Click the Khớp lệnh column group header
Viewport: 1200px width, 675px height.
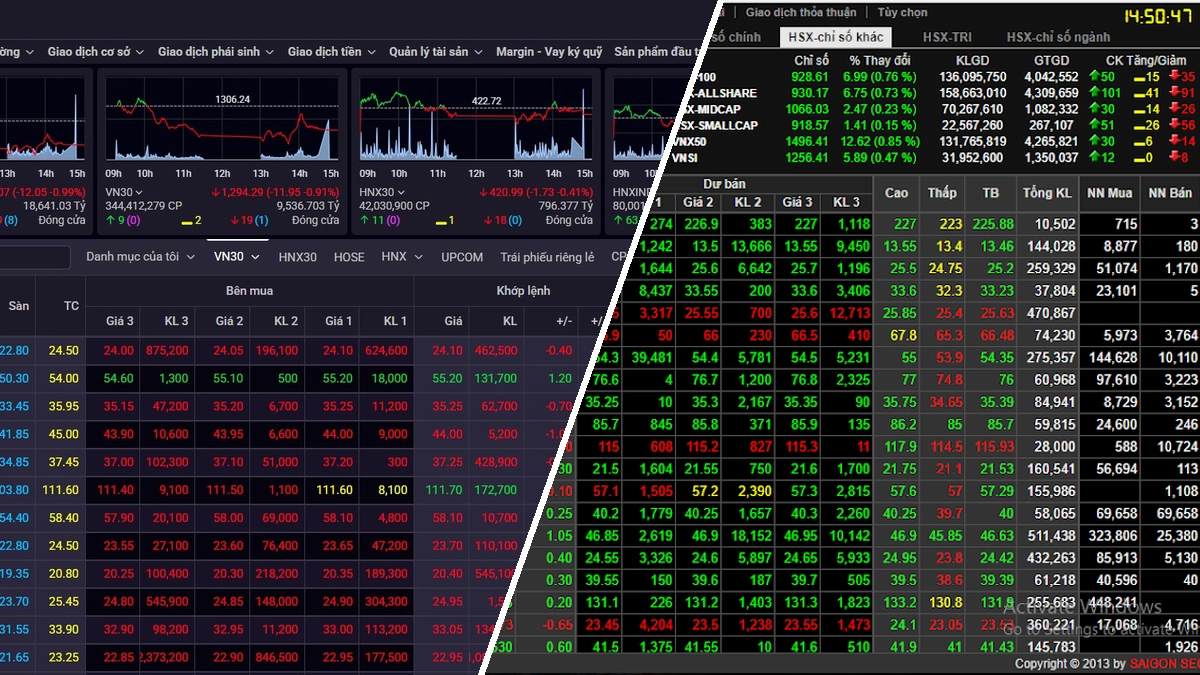pyautogui.click(x=523, y=291)
